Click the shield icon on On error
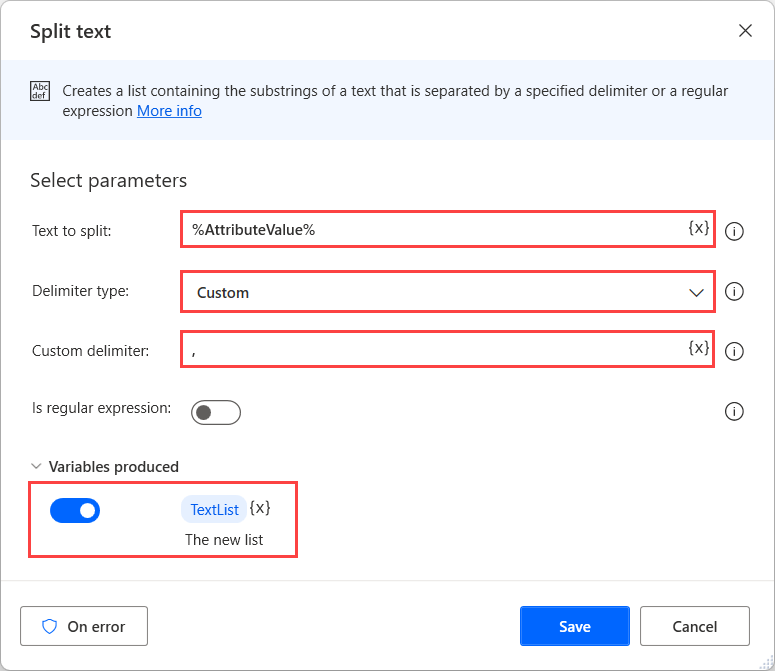The height and width of the screenshot is (671, 775). pos(50,627)
